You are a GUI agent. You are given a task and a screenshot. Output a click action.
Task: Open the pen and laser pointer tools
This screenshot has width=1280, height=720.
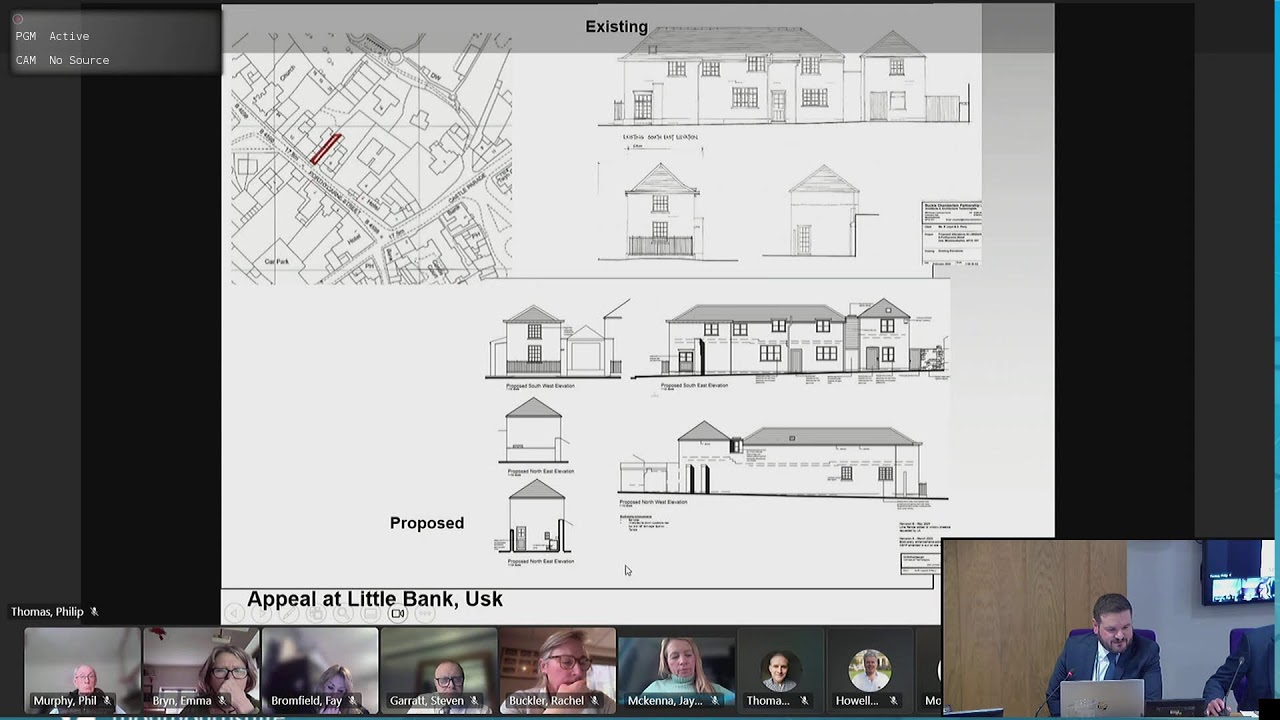289,613
